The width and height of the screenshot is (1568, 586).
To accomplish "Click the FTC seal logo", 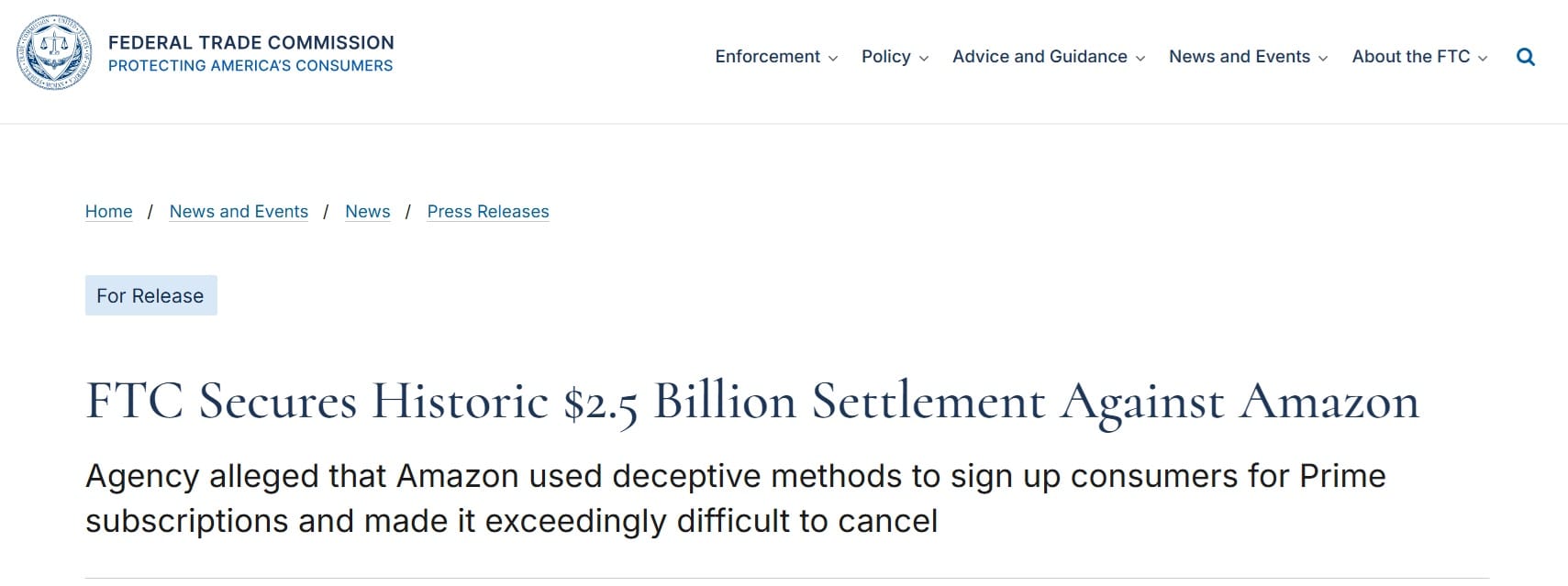I will [54, 52].
